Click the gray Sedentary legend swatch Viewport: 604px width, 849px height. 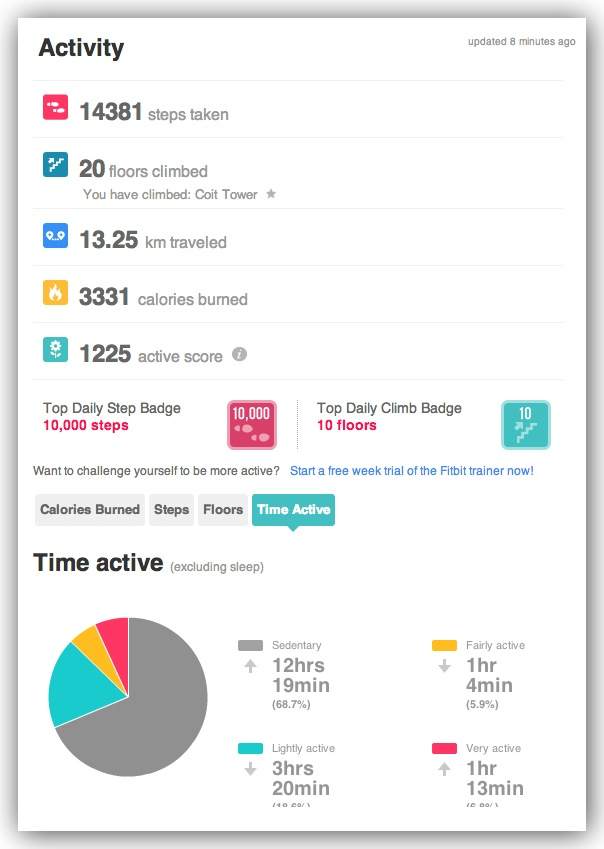[250, 646]
